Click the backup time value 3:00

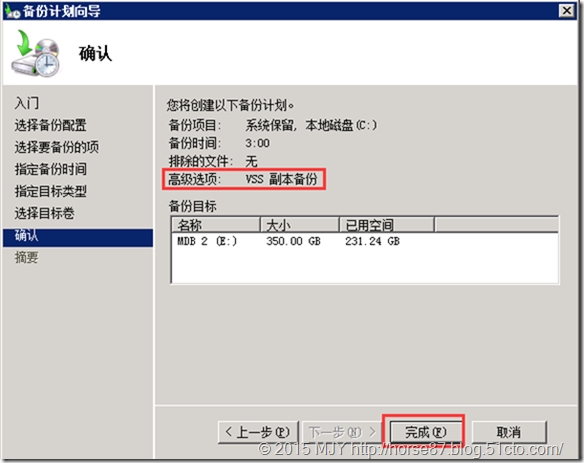point(257,143)
